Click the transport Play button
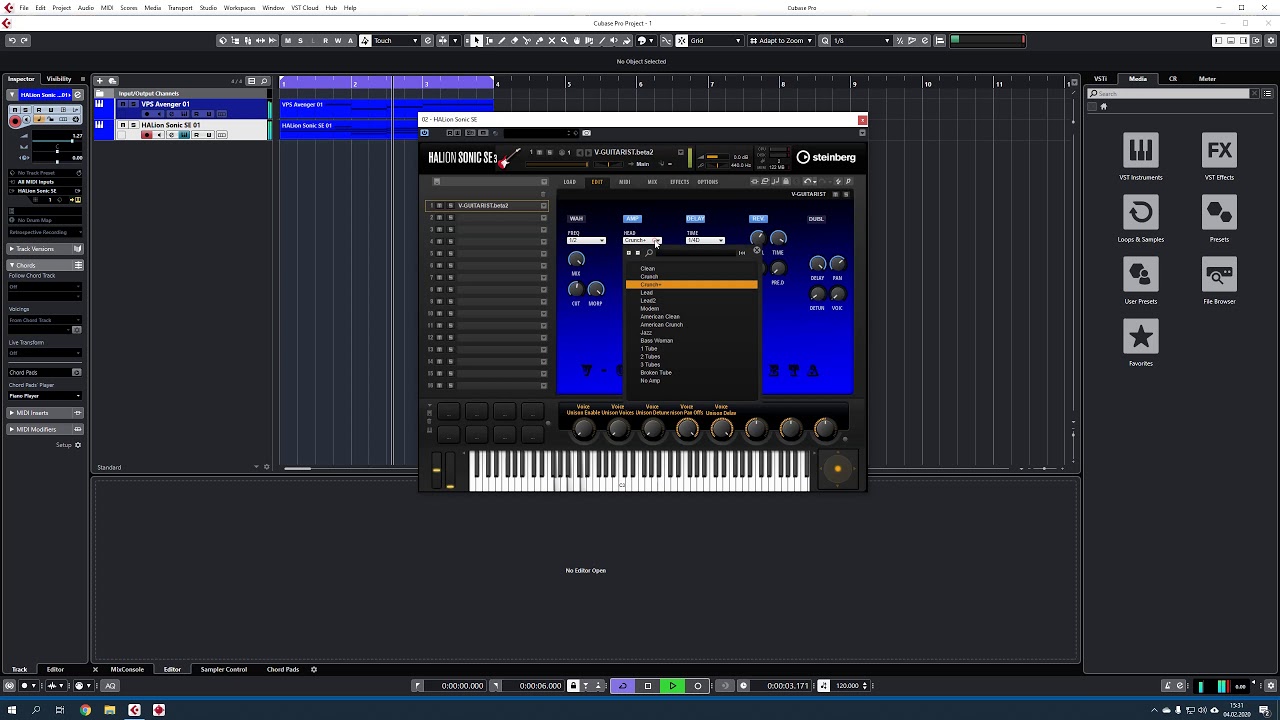The height and width of the screenshot is (720, 1280). [x=672, y=686]
